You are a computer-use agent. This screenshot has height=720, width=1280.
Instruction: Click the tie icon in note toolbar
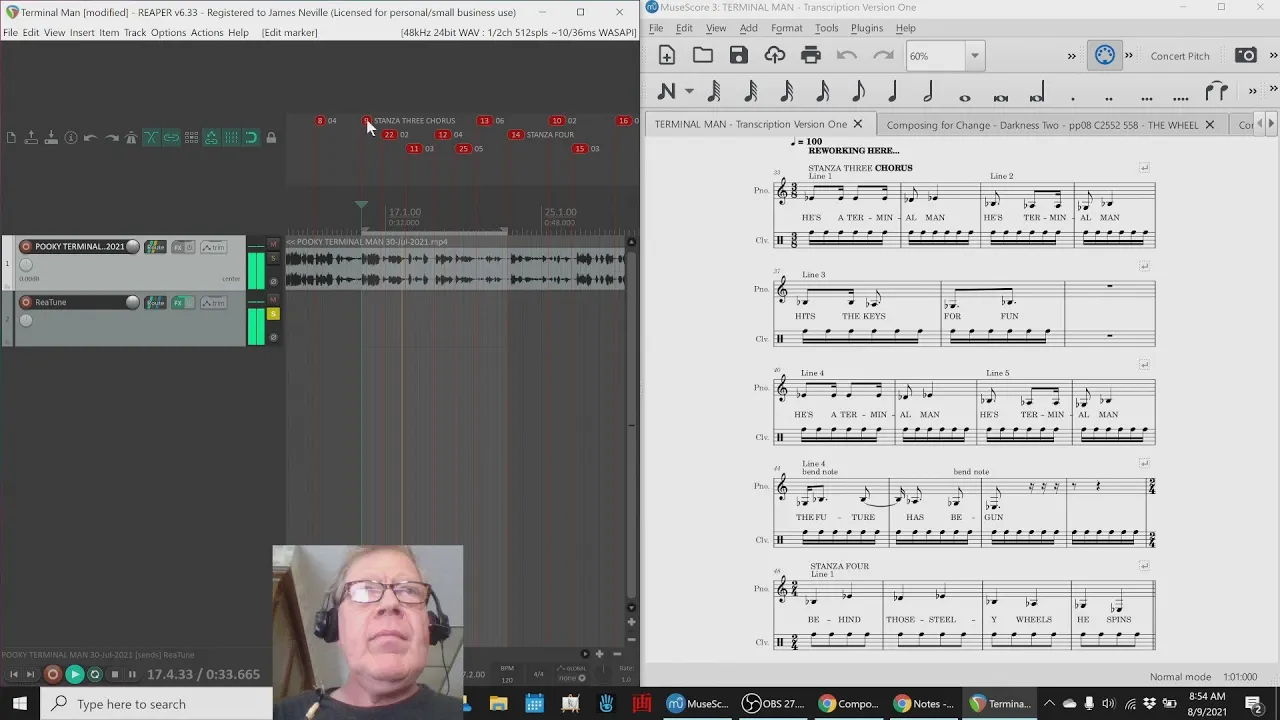[x=1217, y=92]
